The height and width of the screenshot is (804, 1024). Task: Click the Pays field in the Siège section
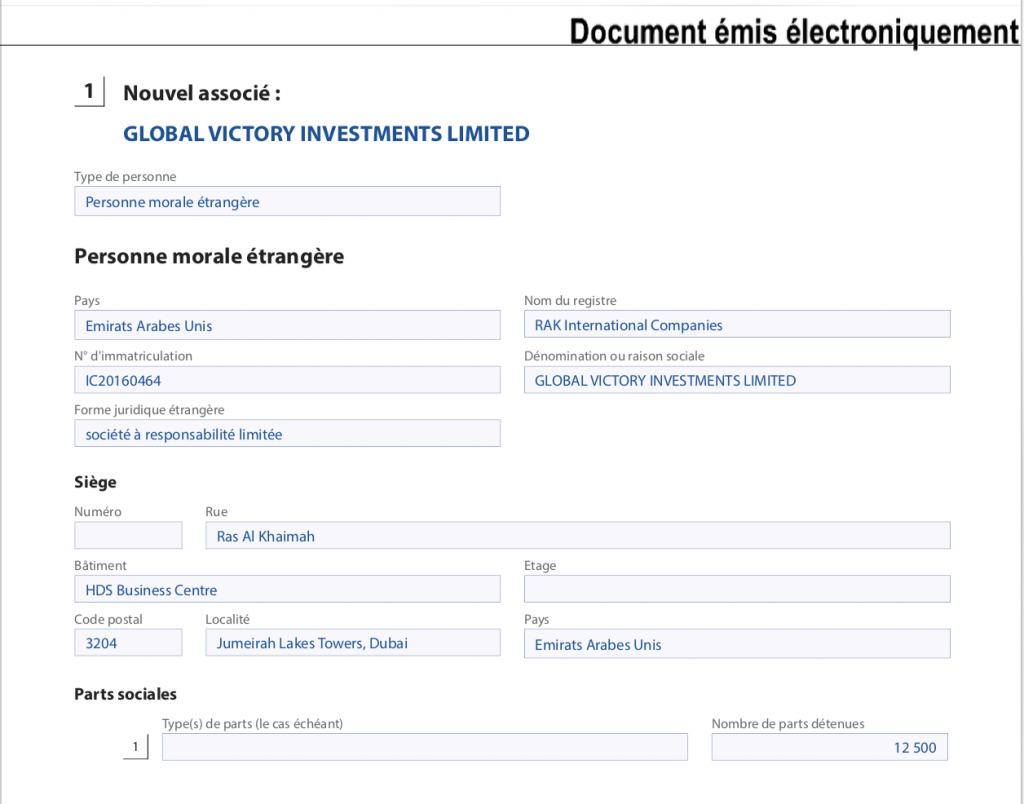737,644
